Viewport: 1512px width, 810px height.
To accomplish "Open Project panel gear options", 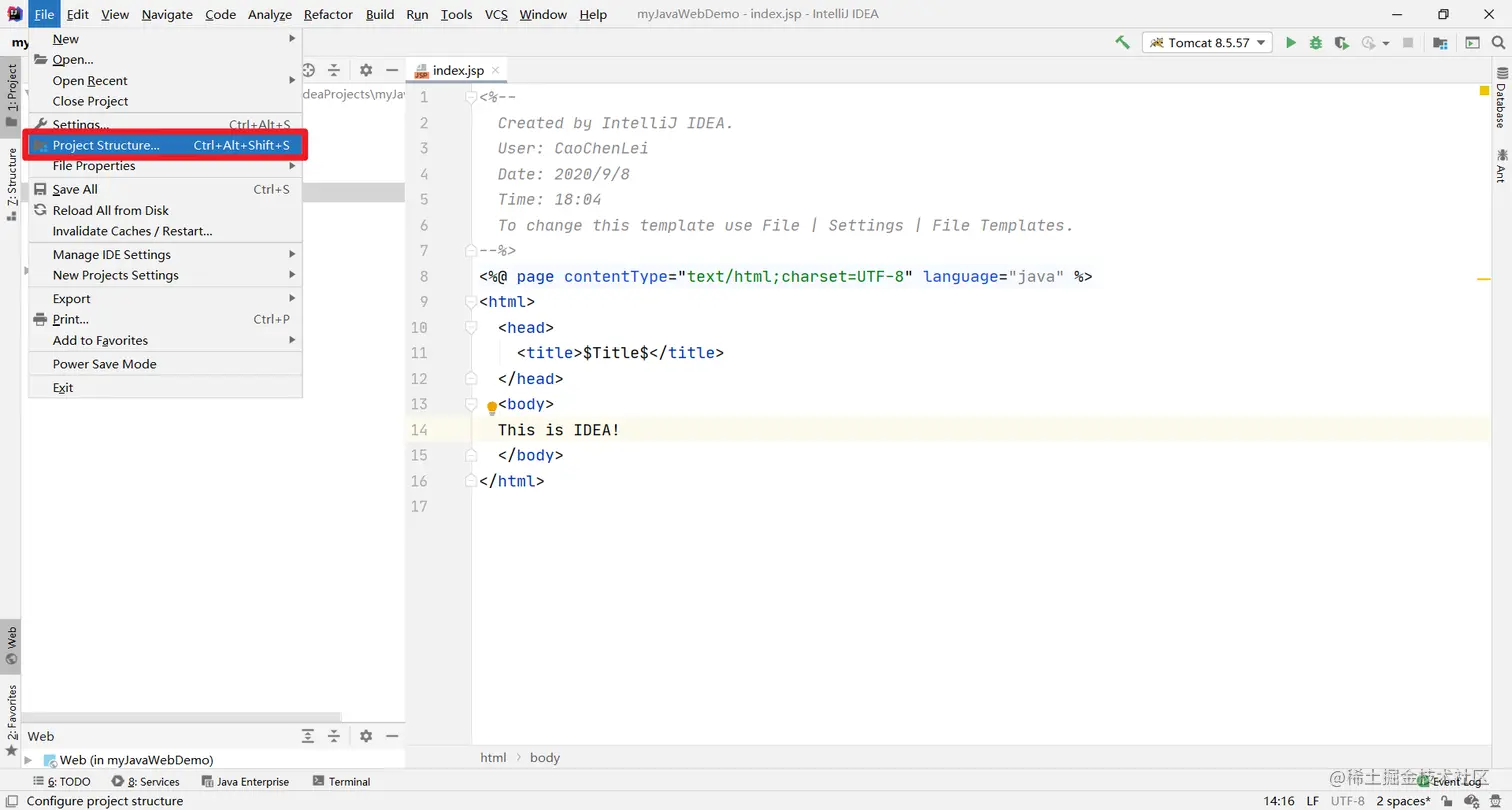I will pos(366,70).
